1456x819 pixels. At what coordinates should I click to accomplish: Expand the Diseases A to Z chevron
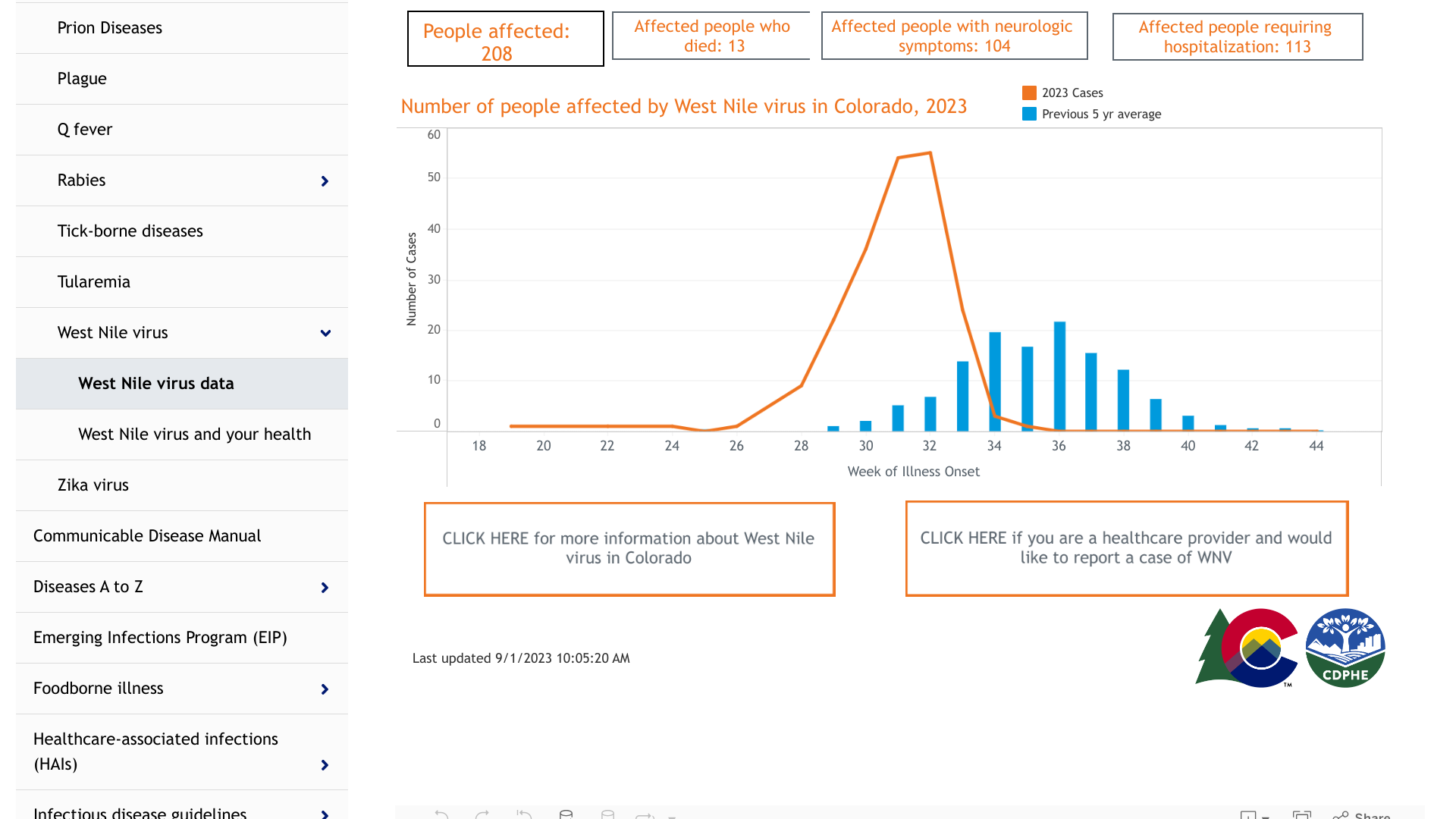325,588
